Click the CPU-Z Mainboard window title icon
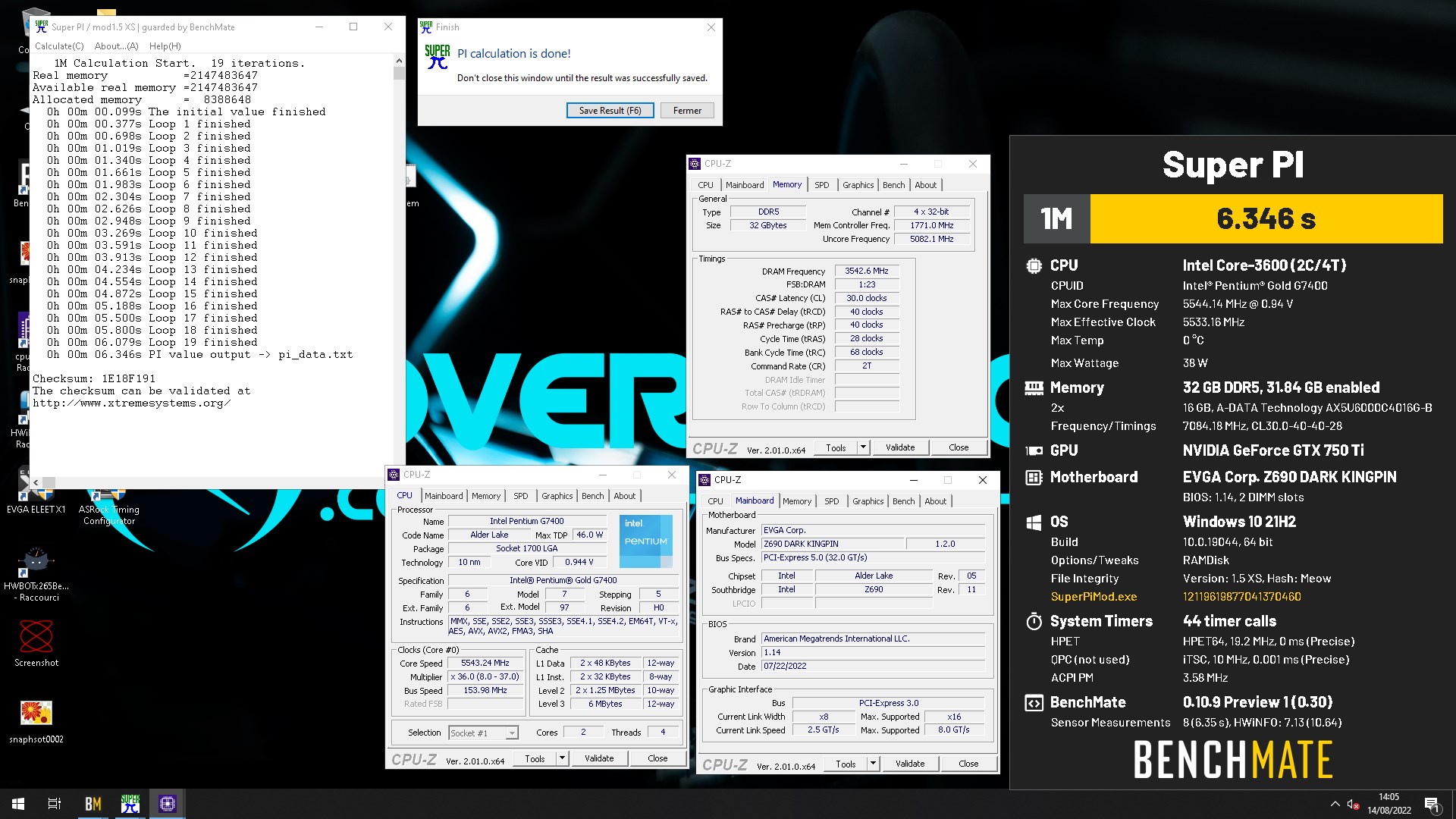The image size is (1456, 819). [704, 480]
